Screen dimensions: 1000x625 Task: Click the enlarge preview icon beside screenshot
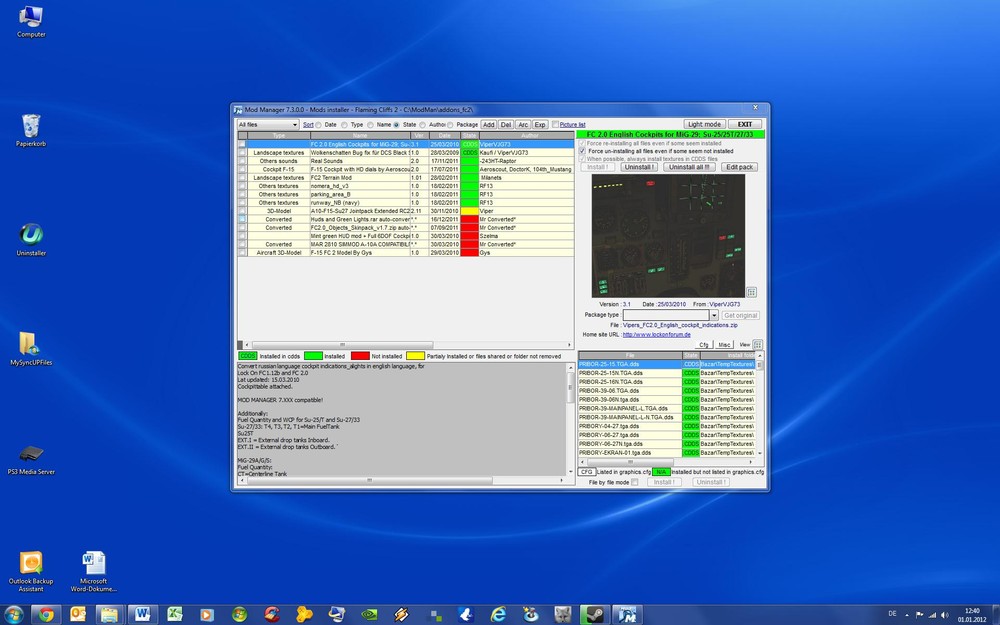pos(751,292)
